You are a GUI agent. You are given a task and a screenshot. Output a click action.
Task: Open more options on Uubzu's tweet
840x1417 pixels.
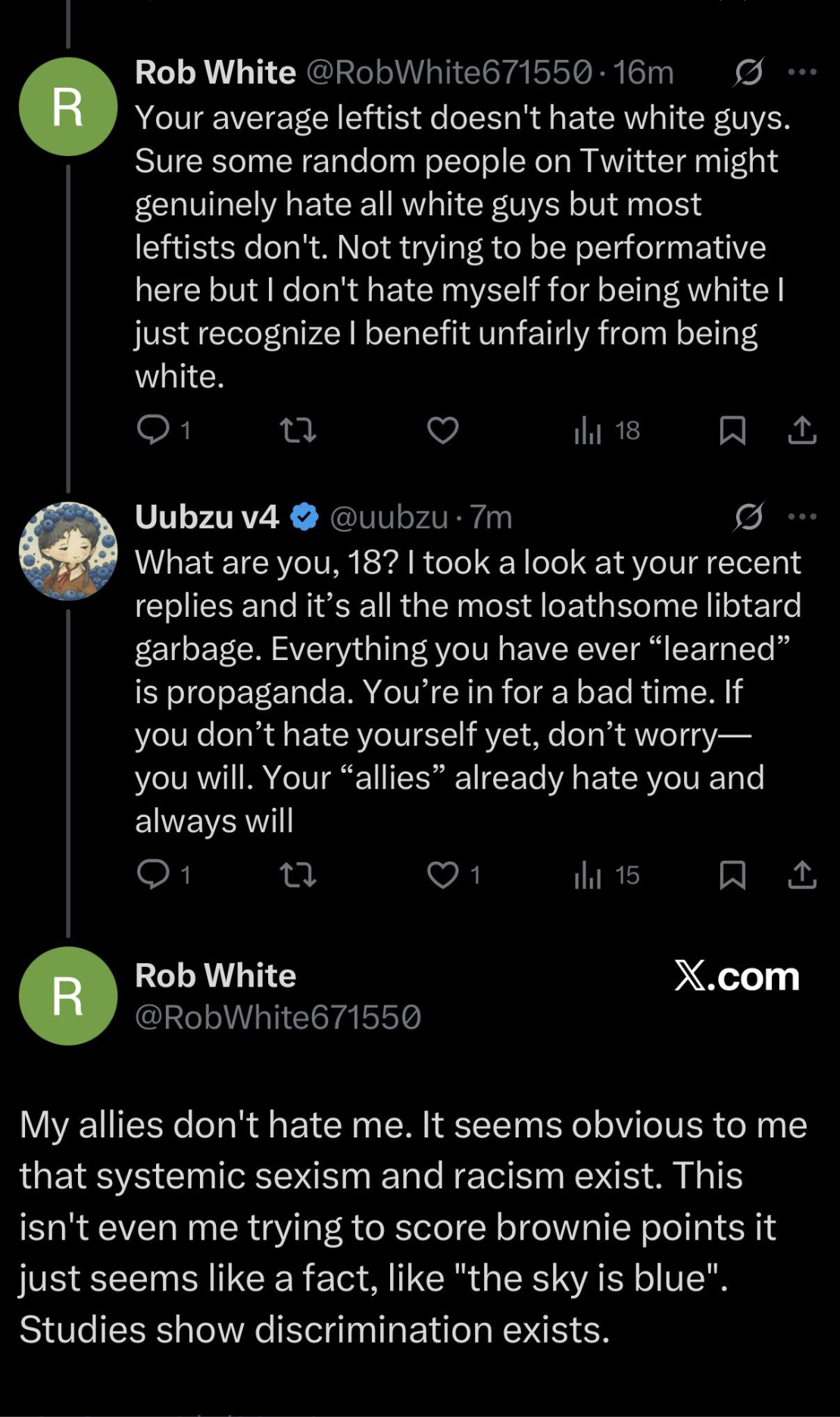point(802,517)
